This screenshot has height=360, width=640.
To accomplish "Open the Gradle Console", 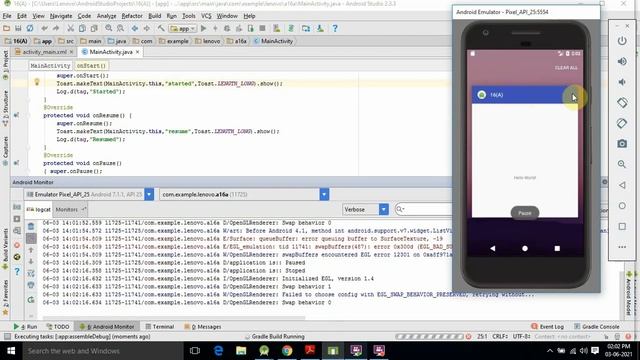I will pos(596,327).
